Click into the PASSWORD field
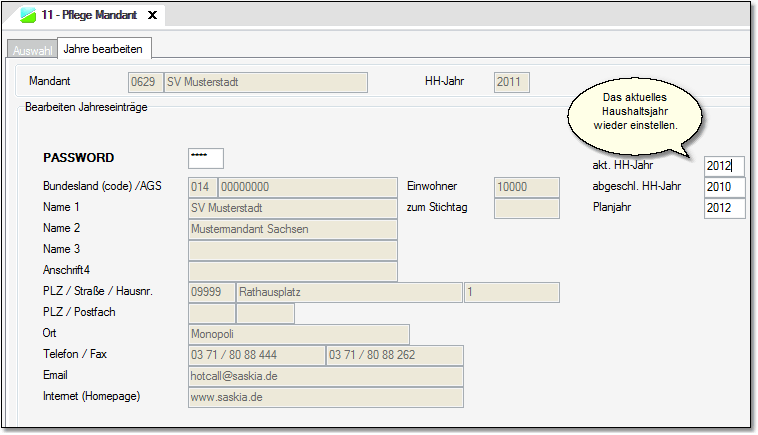 [x=205, y=158]
